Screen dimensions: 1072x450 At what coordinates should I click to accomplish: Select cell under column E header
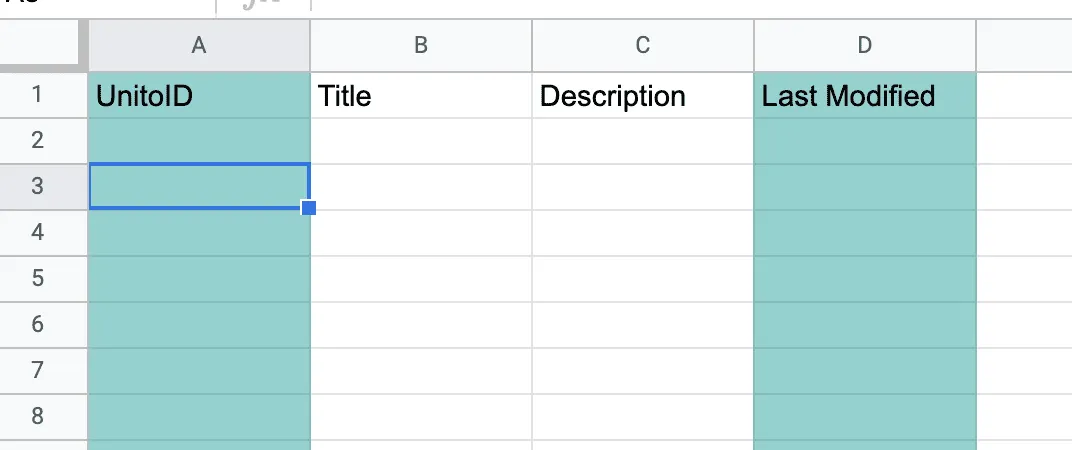click(x=1024, y=95)
